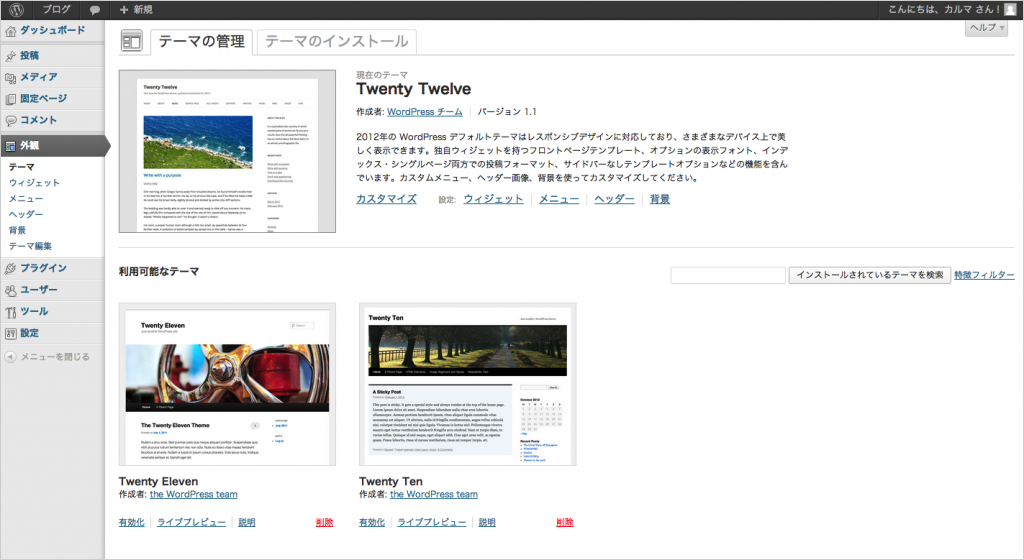Click the Twenty Eleven theme thumbnail
The height and width of the screenshot is (560, 1024).
pos(227,384)
